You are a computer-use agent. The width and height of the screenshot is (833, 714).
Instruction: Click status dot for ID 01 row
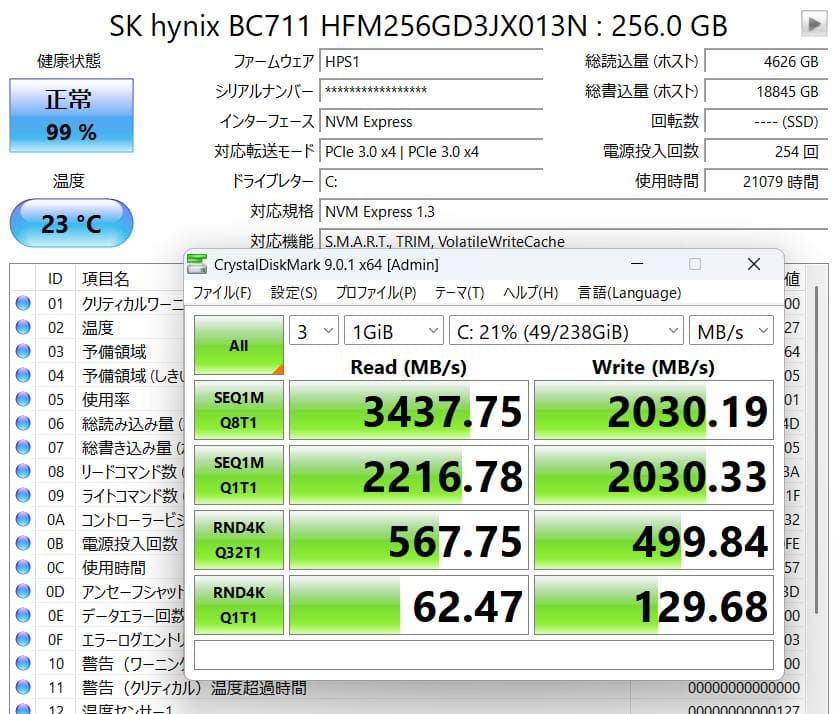[x=23, y=303]
